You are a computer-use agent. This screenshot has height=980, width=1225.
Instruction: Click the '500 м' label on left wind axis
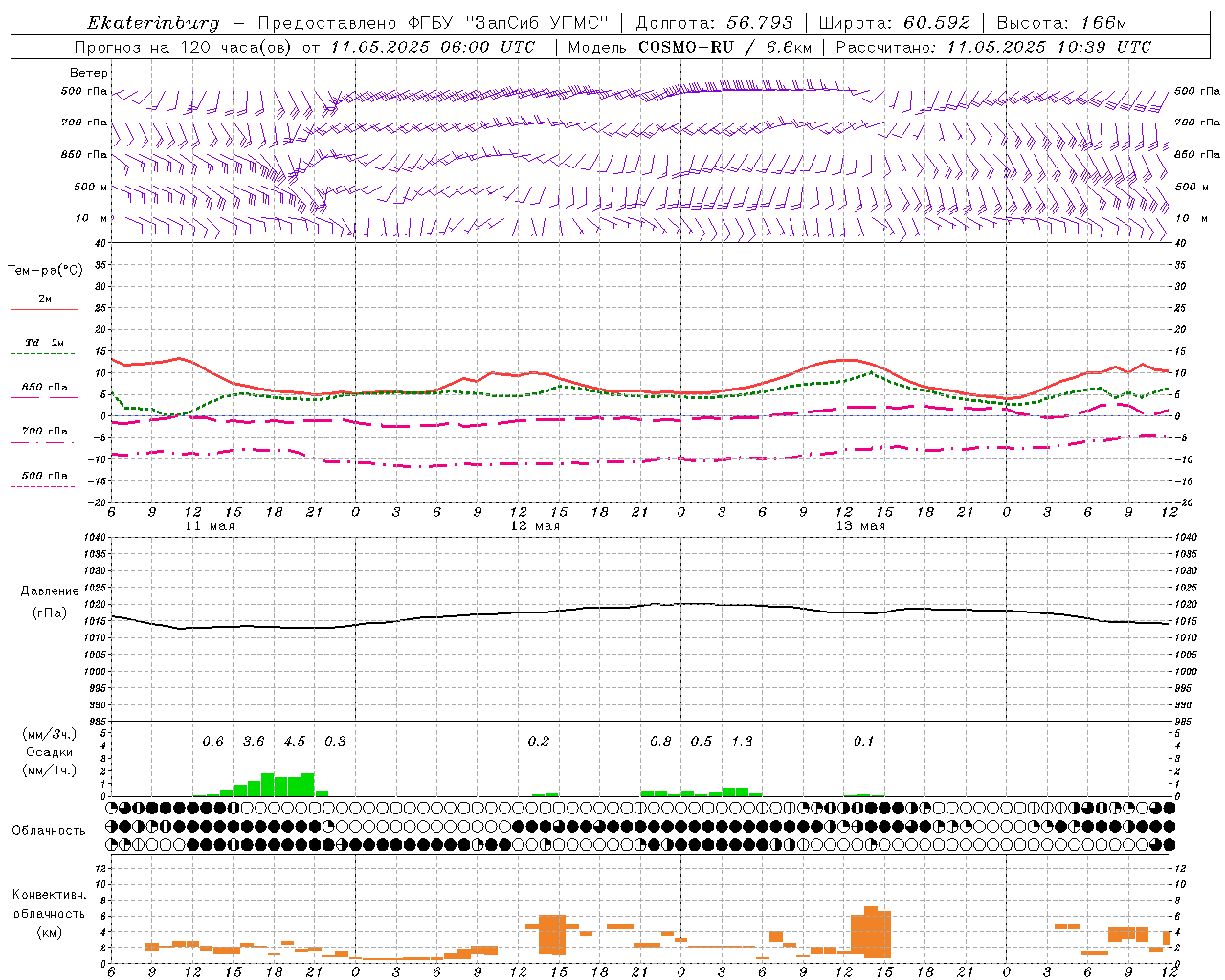click(x=90, y=188)
